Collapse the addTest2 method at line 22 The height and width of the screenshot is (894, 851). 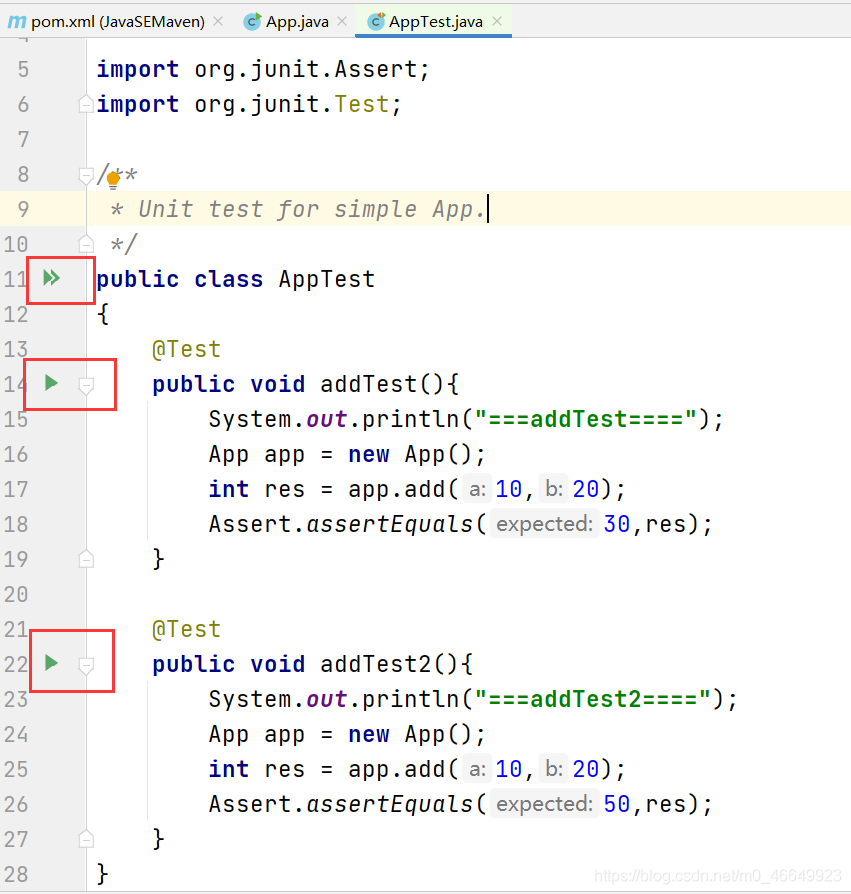click(85, 665)
